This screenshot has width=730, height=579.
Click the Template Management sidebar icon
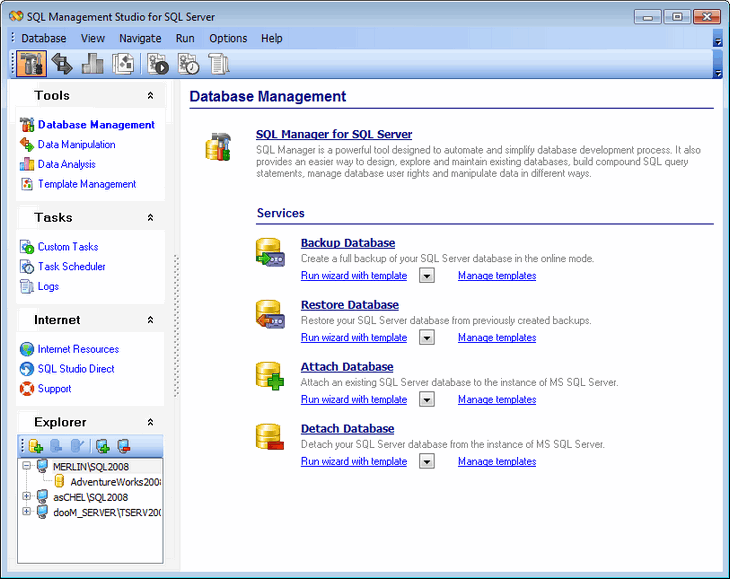coord(27,184)
